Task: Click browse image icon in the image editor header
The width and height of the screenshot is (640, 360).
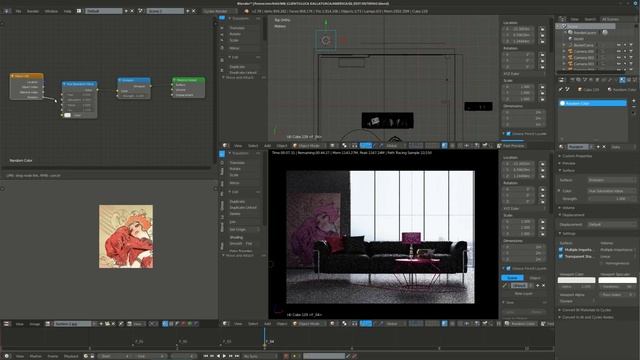Action: [x=48, y=324]
